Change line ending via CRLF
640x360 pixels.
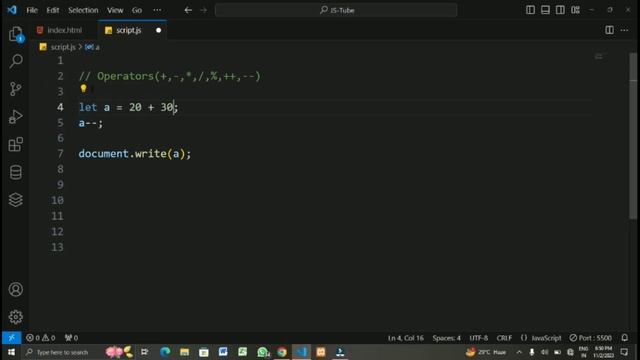tap(504, 338)
